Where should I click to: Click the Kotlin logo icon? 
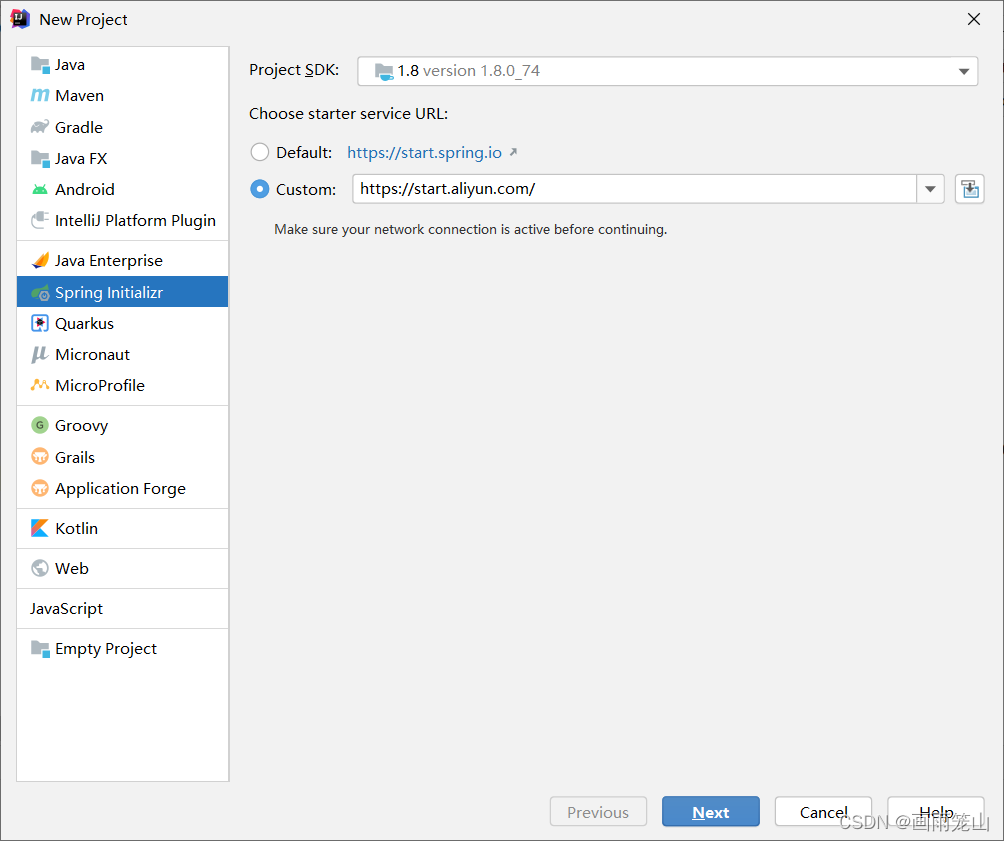[40, 528]
